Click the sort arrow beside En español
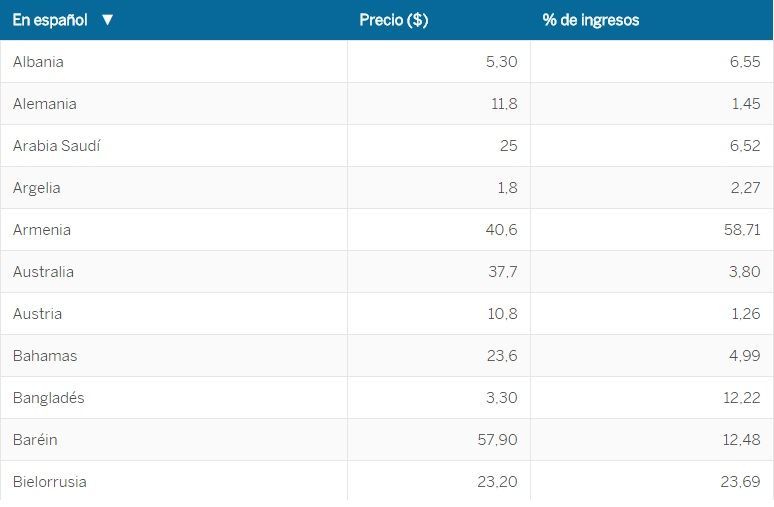This screenshot has width=774, height=507. (108, 20)
